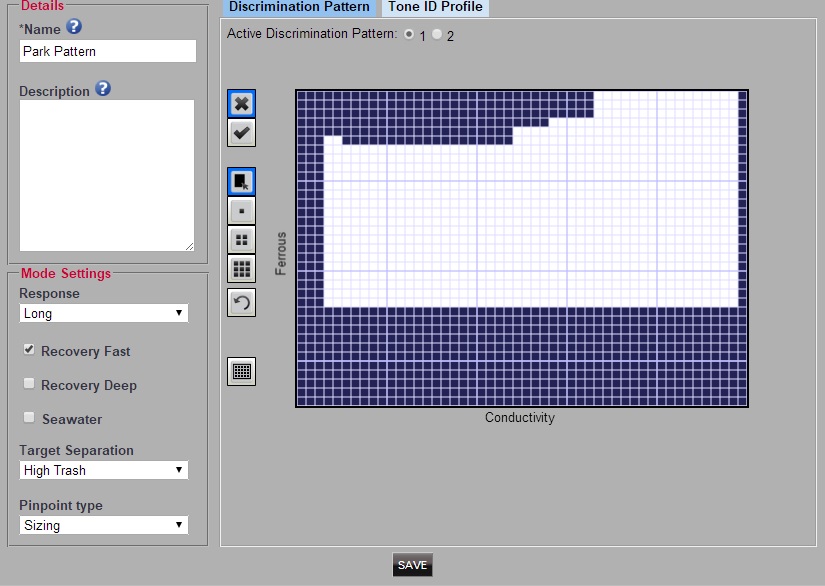Switch to the Tone ID Profile tab
Image resolution: width=825 pixels, height=586 pixels.
(435, 7)
